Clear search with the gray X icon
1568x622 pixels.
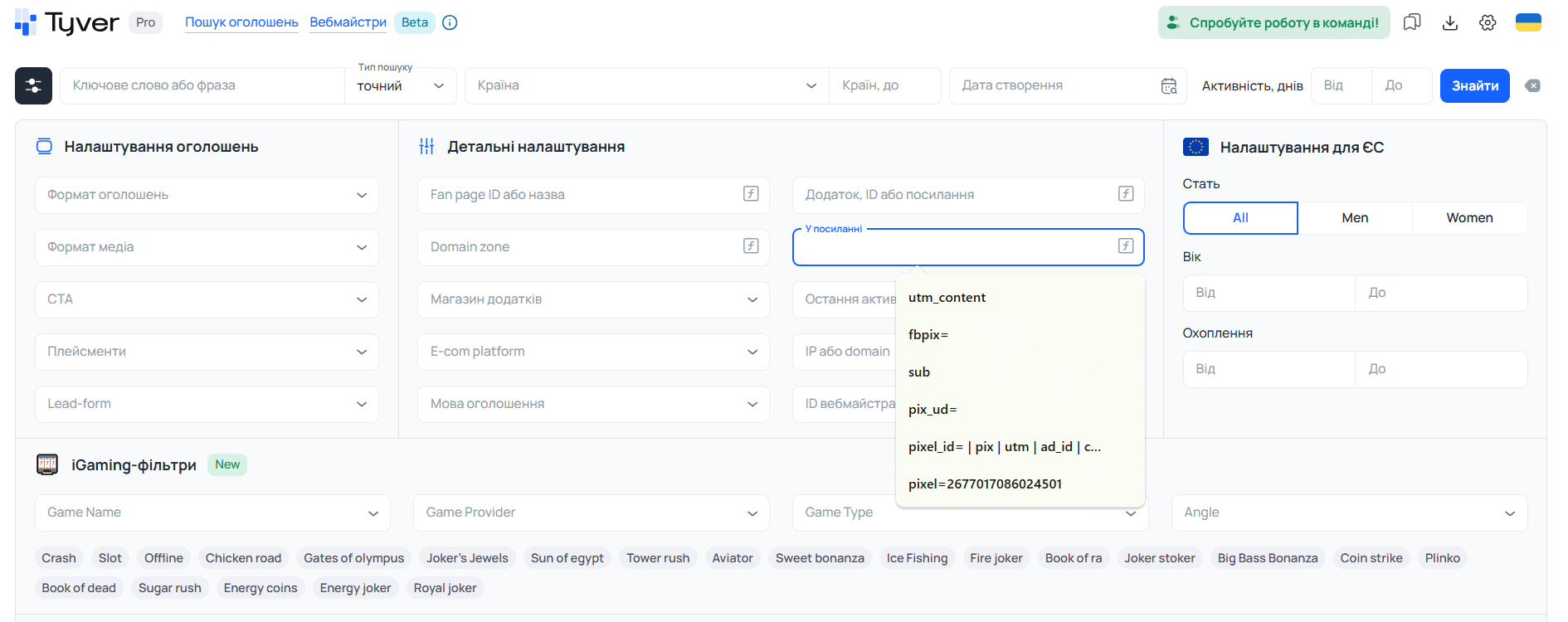[x=1532, y=85]
